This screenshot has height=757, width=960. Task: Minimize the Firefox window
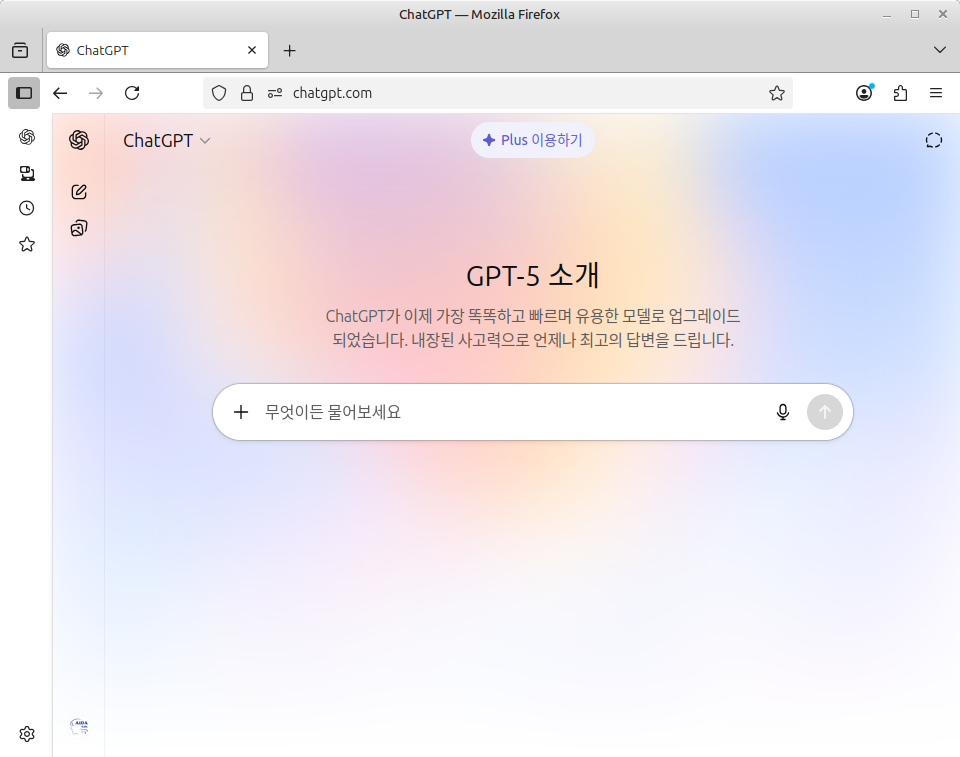point(887,15)
